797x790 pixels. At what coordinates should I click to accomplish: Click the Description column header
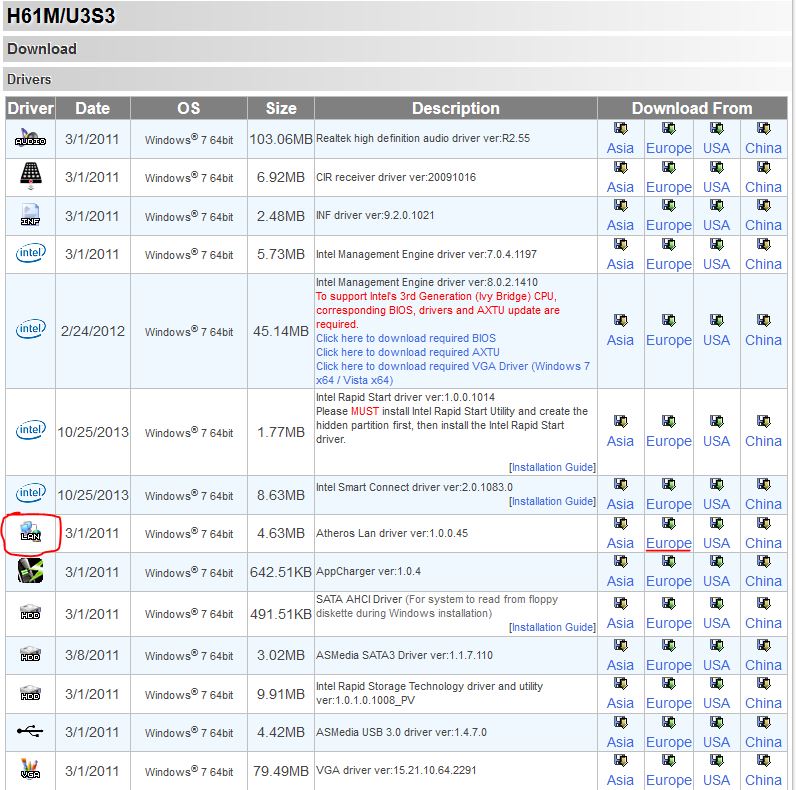point(455,108)
